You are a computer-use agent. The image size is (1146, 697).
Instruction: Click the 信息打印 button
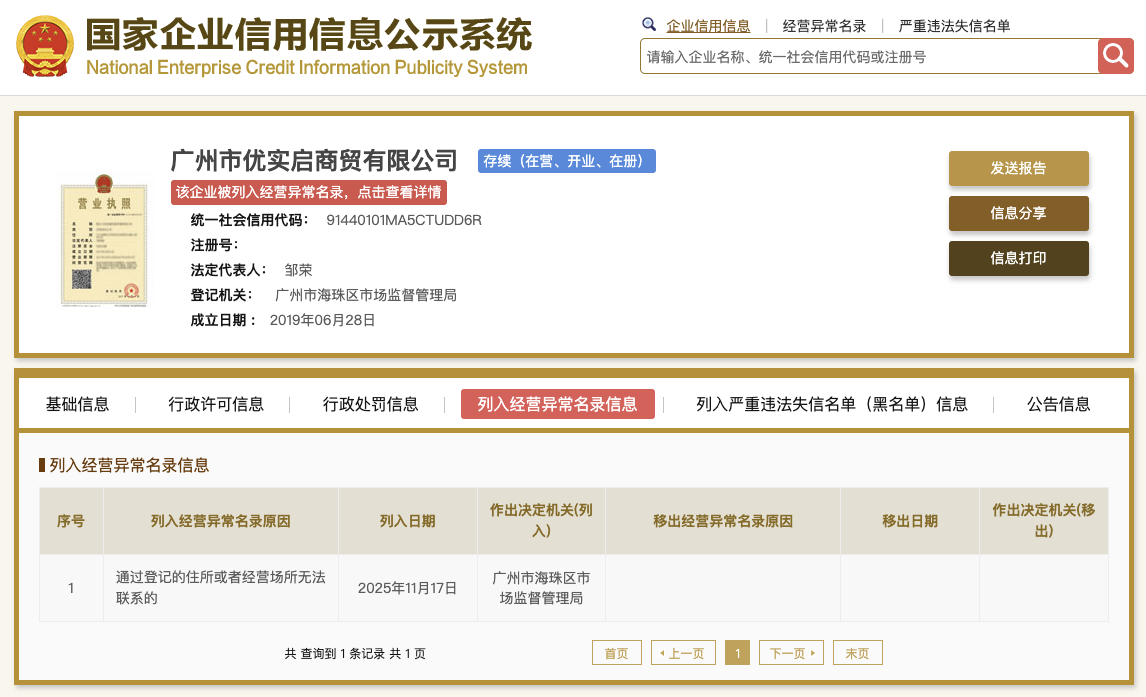coord(1018,258)
